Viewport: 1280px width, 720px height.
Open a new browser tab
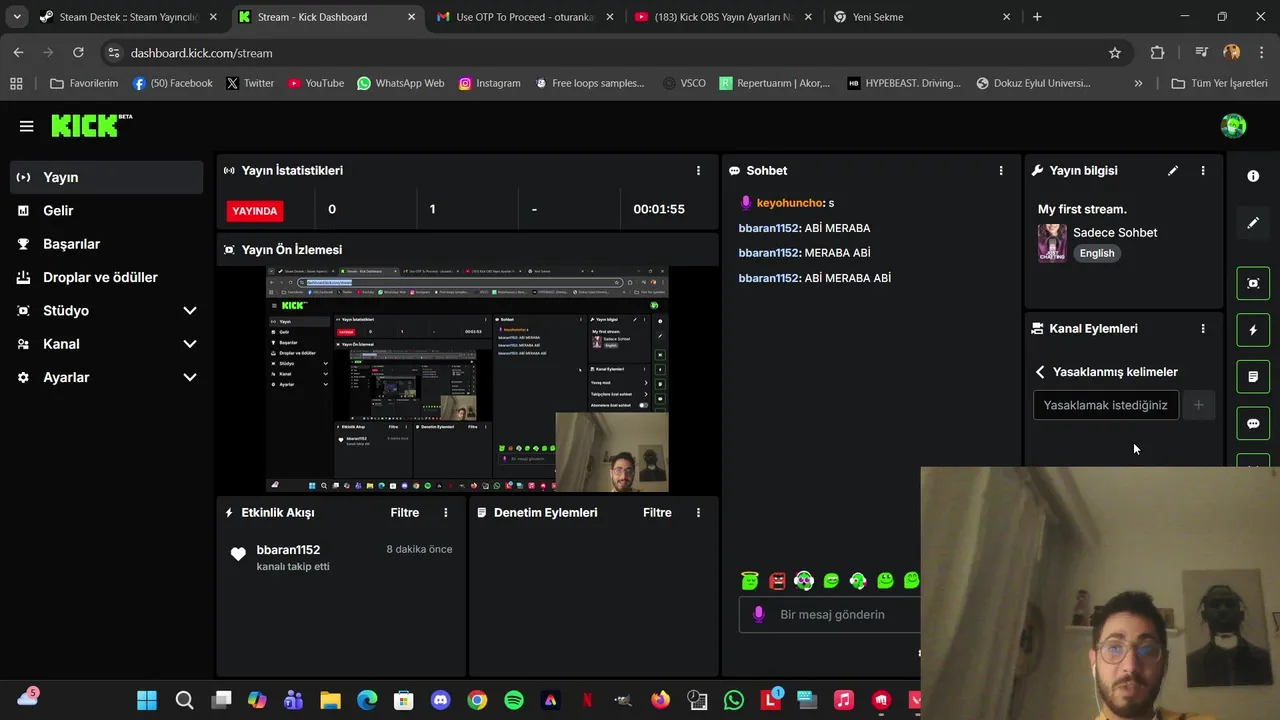(x=1037, y=17)
